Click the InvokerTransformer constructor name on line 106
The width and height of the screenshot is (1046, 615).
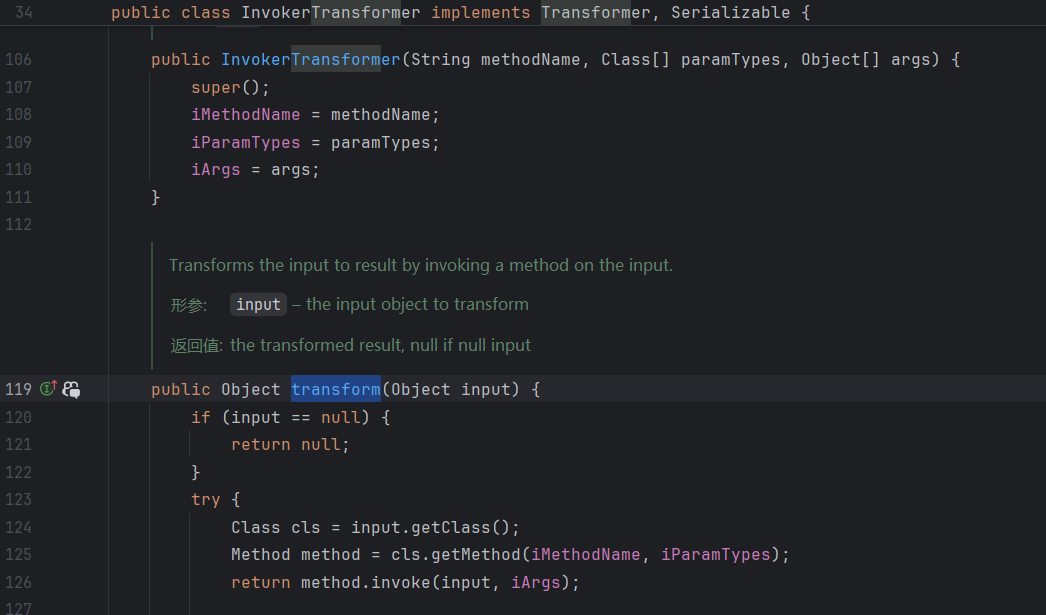pyautogui.click(x=310, y=60)
